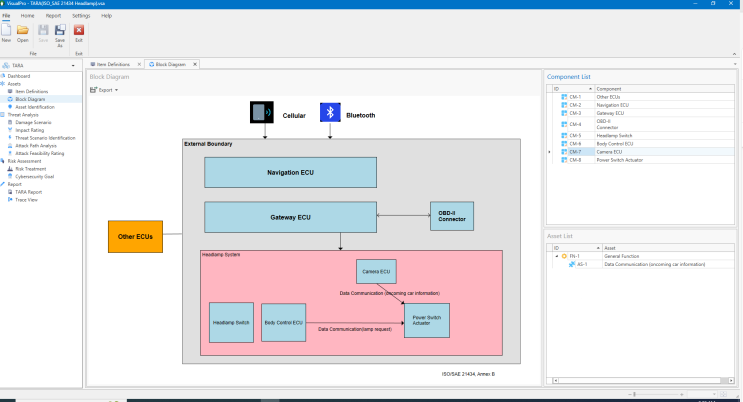
Task: Open Attack Path Analysis in sidebar
Action: tap(37, 146)
